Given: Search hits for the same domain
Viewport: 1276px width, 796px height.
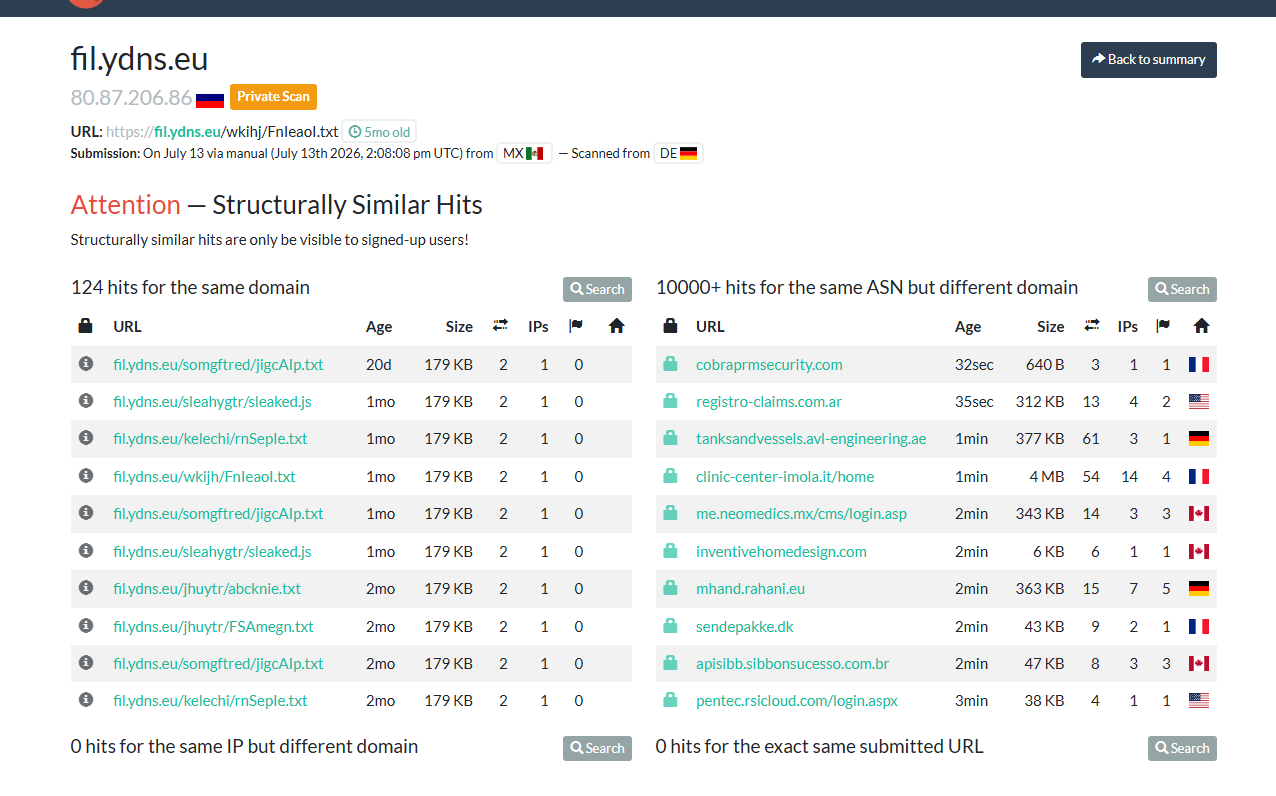Looking at the screenshot, I should (597, 289).
